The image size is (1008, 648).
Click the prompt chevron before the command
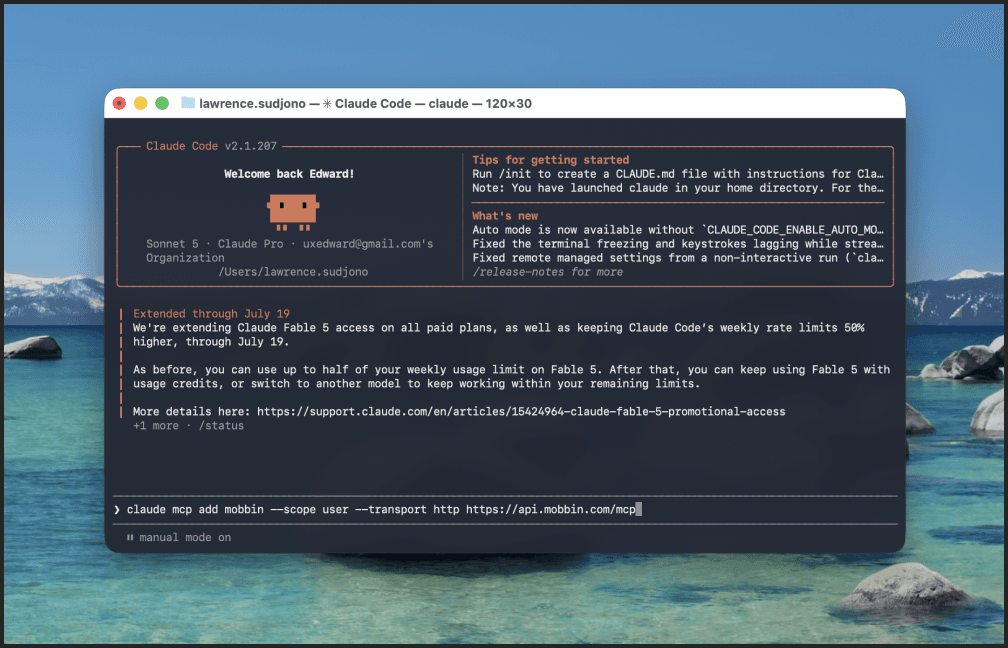117,510
